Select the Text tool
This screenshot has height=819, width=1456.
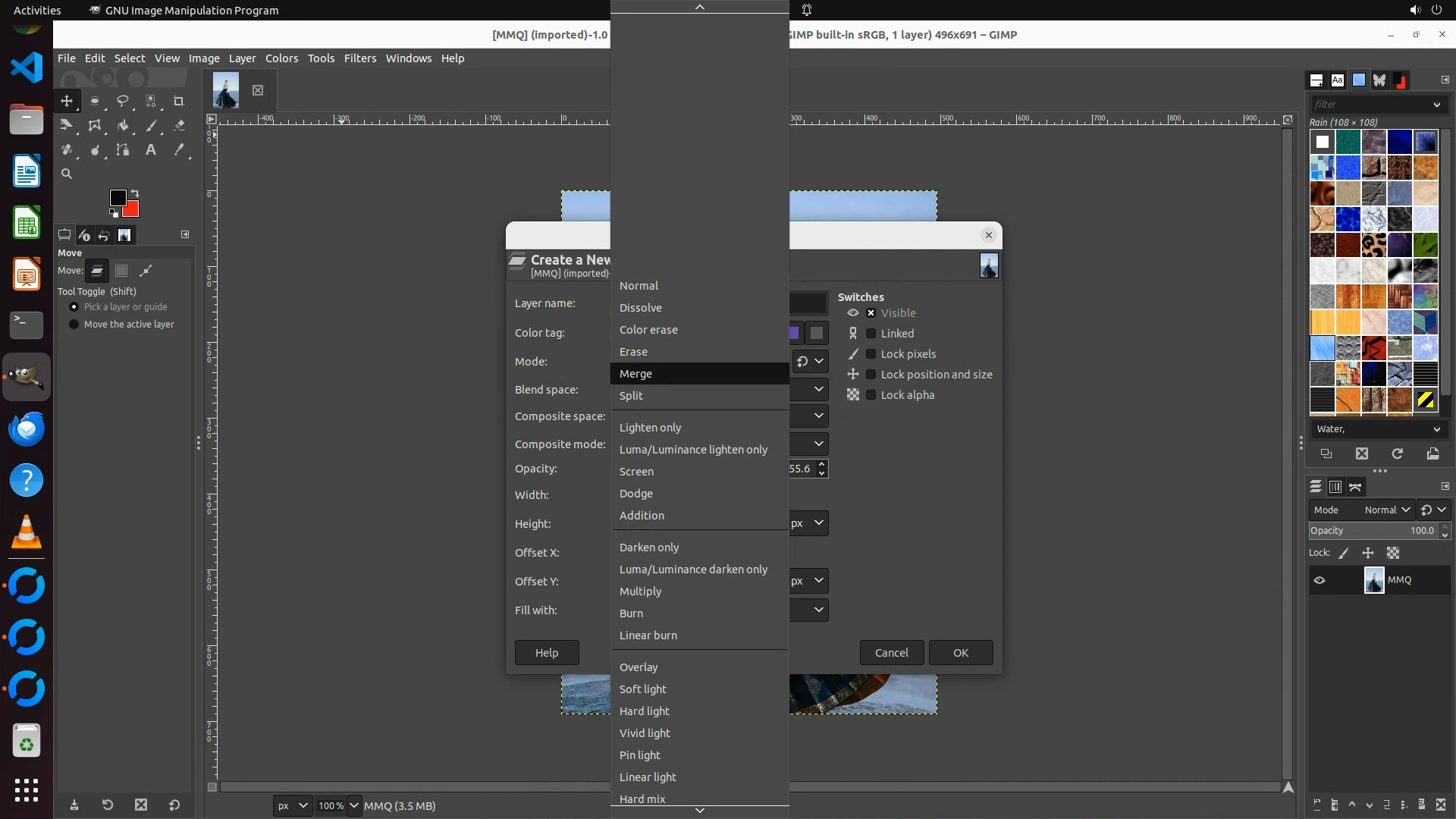tap(151, 149)
